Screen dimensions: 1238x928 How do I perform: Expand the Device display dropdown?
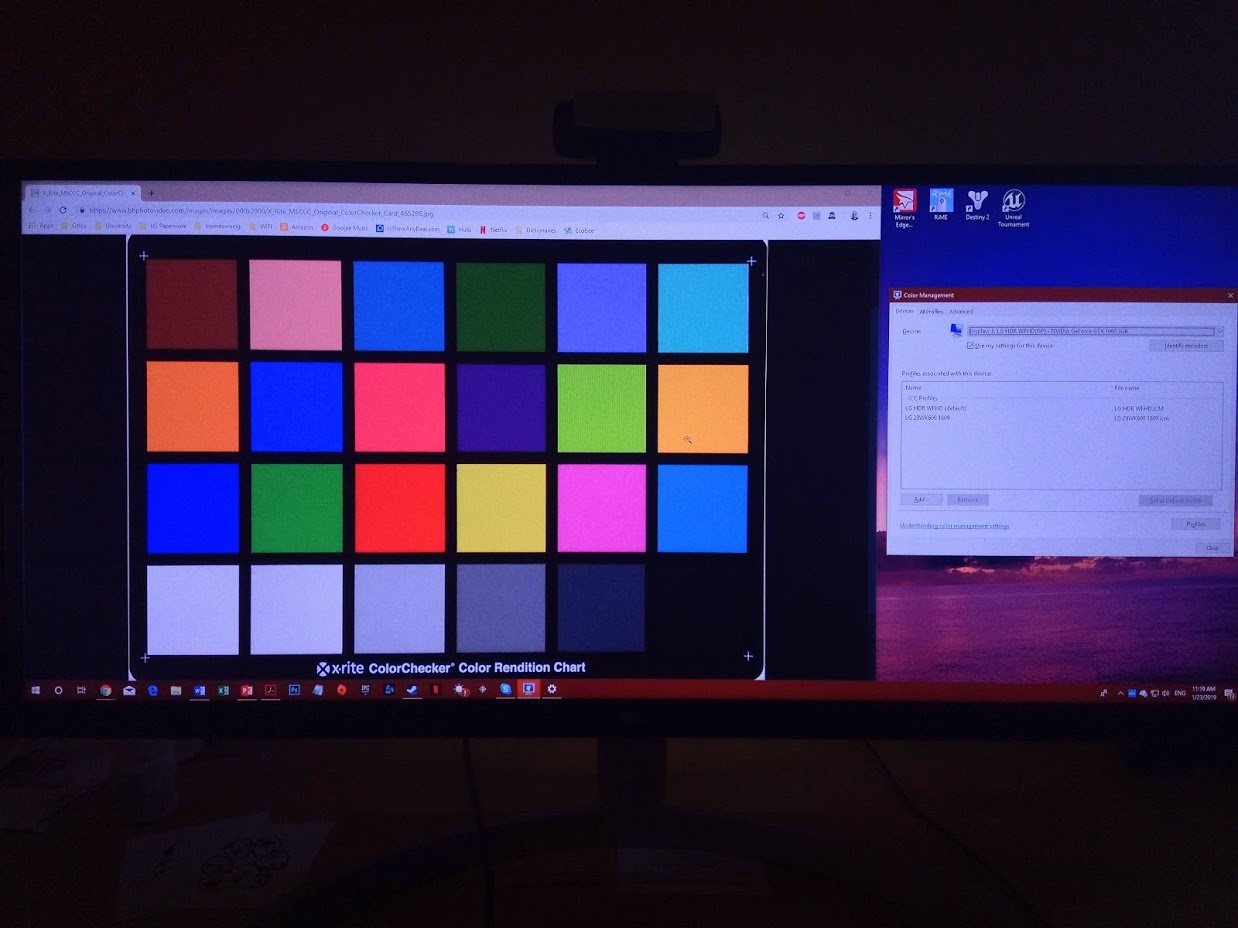tap(1219, 331)
